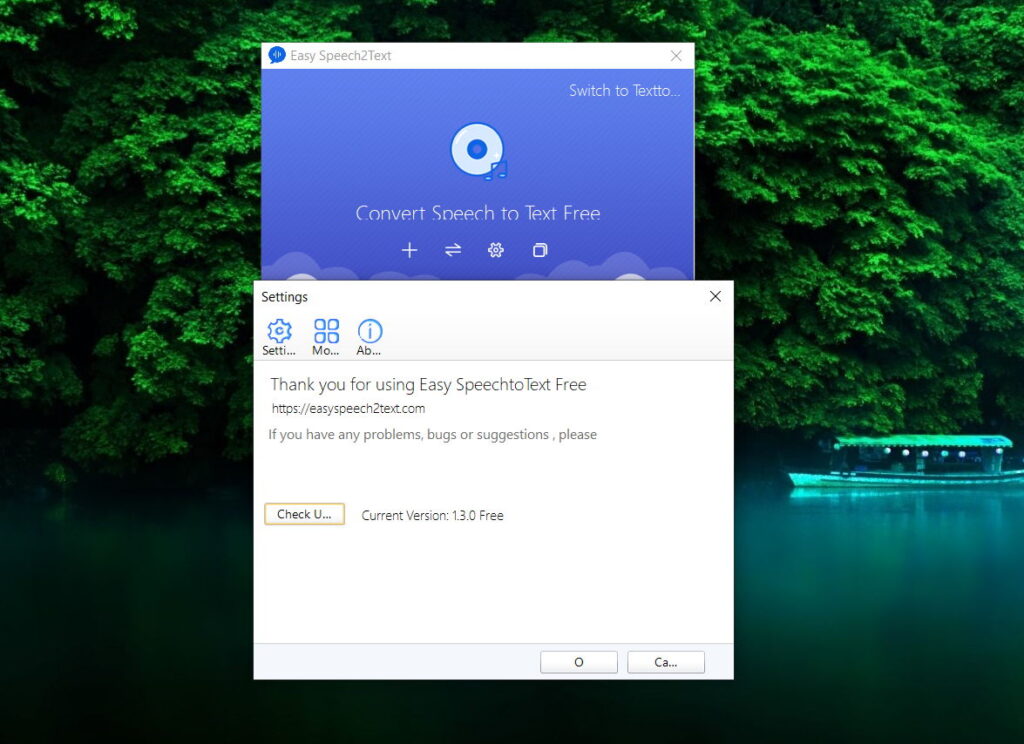
Task: Click the double-arrow convert icon
Action: pyautogui.click(x=453, y=250)
